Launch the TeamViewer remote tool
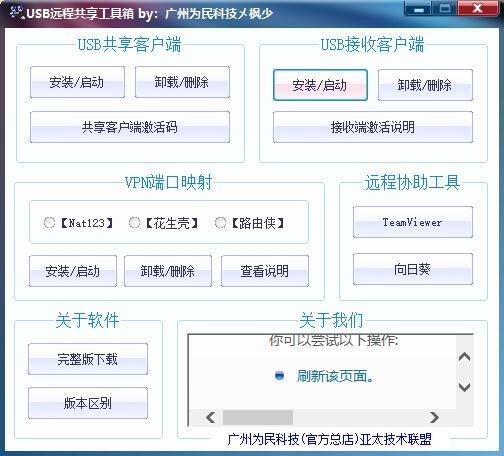 pyautogui.click(x=413, y=222)
